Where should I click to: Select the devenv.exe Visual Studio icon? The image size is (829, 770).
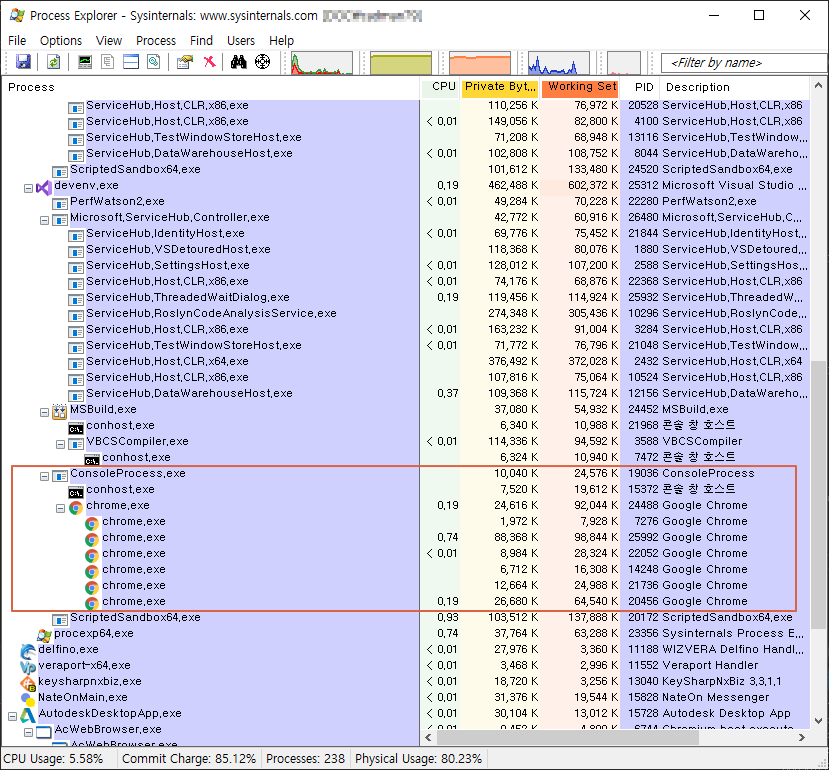click(x=44, y=187)
